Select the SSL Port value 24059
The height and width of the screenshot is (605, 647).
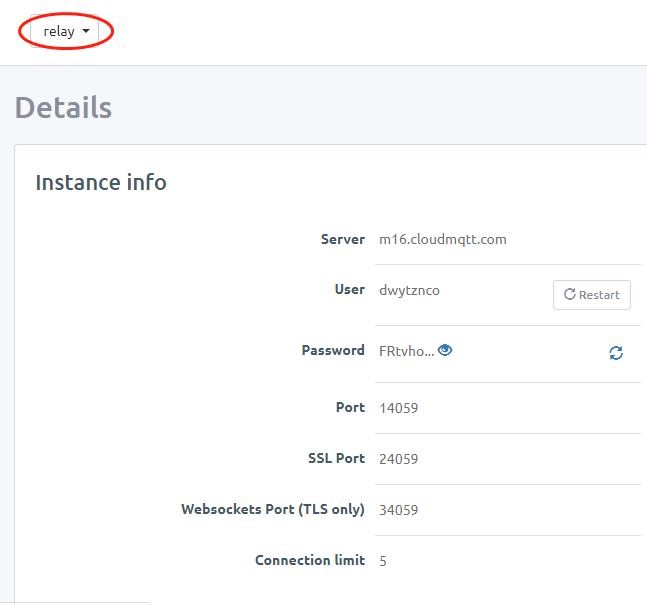398,459
